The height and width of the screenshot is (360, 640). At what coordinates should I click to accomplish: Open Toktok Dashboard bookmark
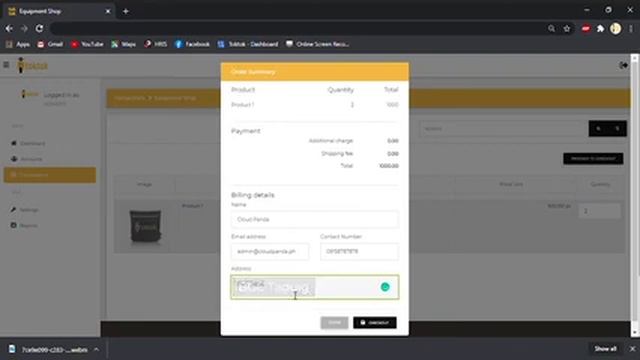pyautogui.click(x=248, y=44)
